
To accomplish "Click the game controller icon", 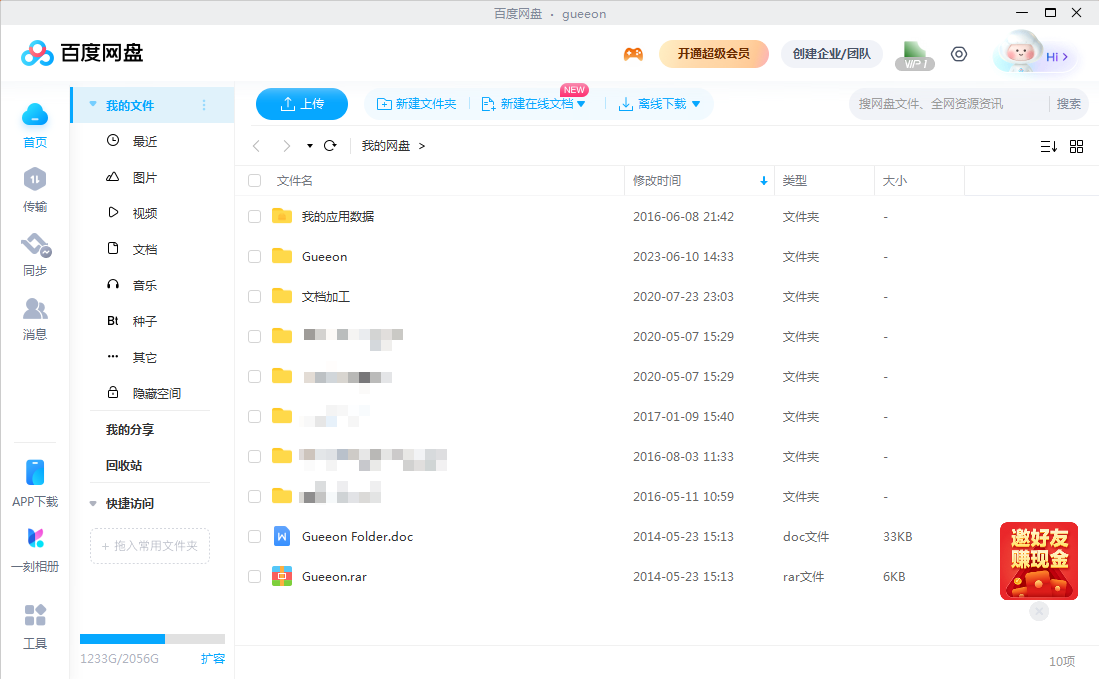I will click(633, 54).
